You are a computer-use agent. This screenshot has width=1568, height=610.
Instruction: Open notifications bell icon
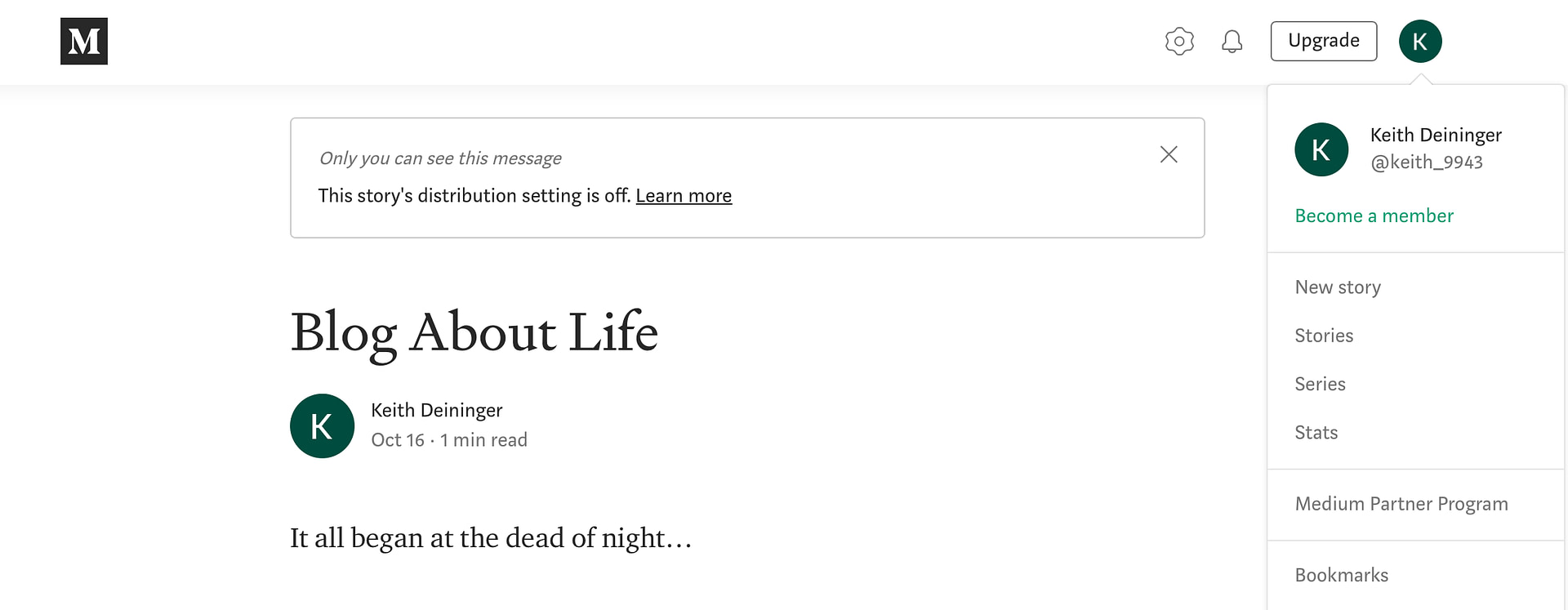(x=1232, y=42)
